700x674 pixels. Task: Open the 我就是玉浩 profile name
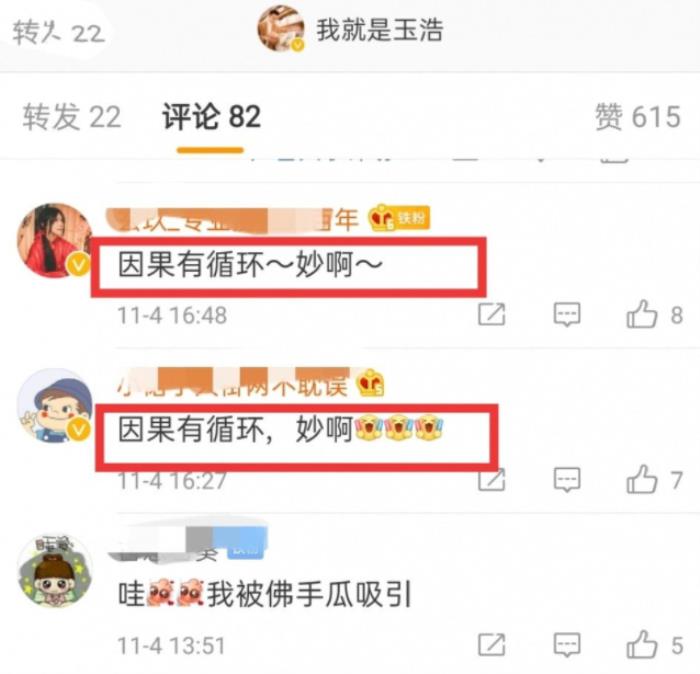379,30
